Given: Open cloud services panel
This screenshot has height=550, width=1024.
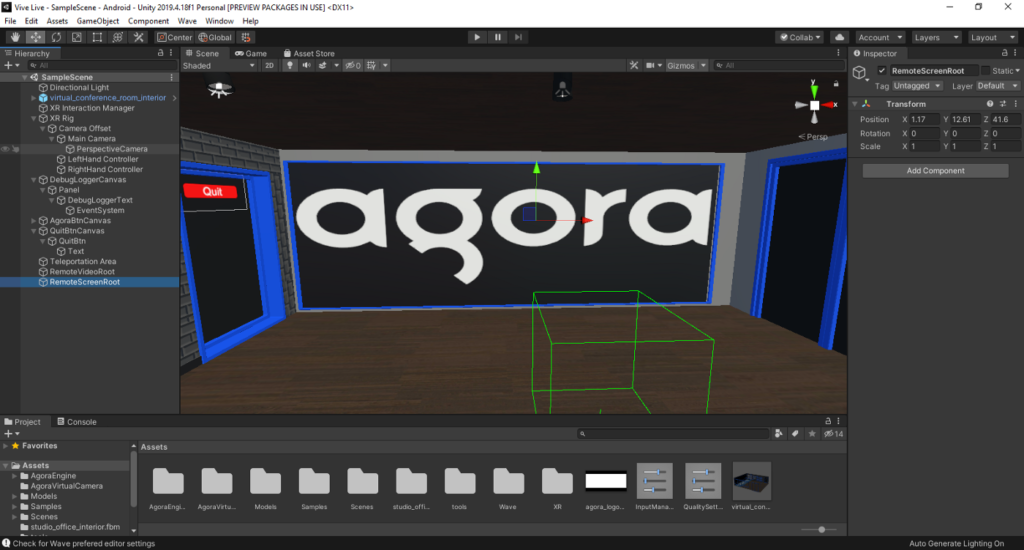Looking at the screenshot, I should pyautogui.click(x=840, y=37).
